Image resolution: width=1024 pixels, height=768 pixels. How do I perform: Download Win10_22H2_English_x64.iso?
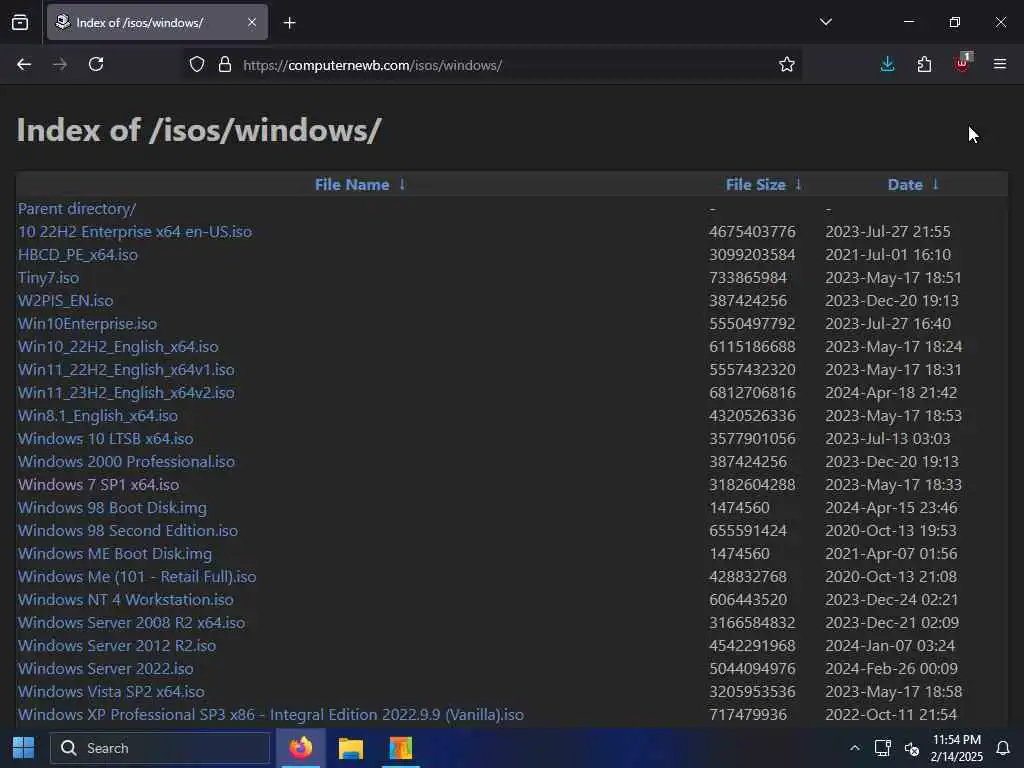pyautogui.click(x=118, y=347)
